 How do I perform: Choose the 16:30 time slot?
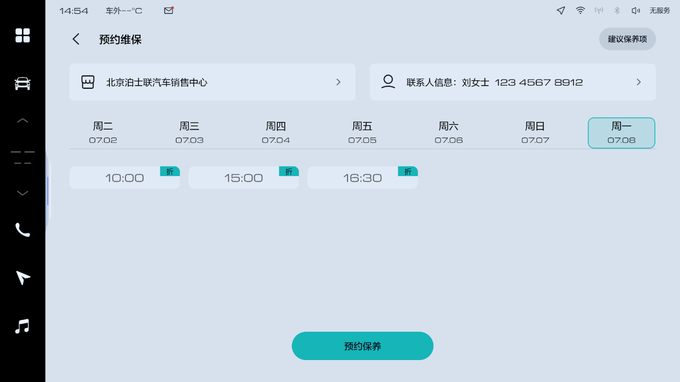[363, 177]
